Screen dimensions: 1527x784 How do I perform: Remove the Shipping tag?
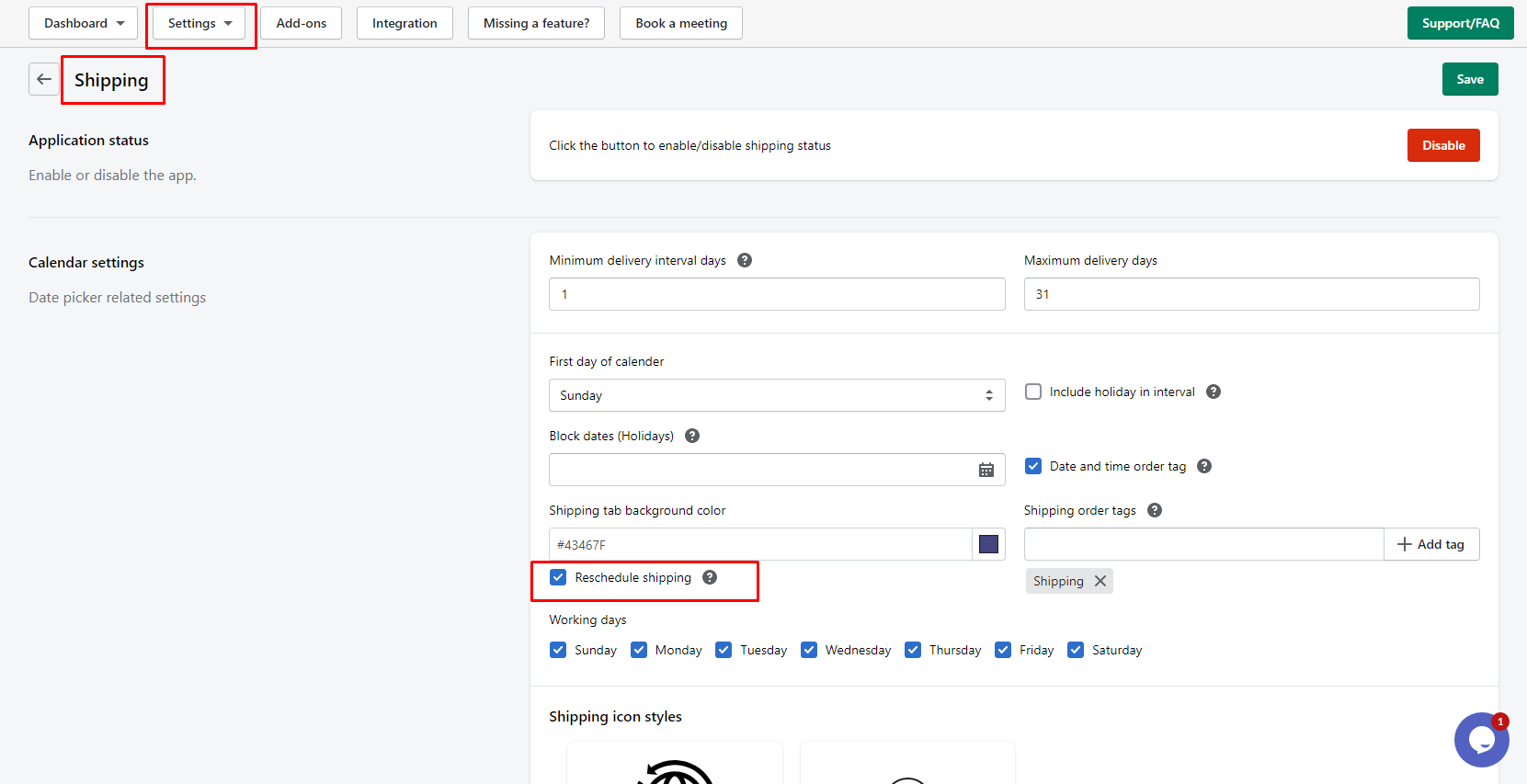(x=1100, y=581)
